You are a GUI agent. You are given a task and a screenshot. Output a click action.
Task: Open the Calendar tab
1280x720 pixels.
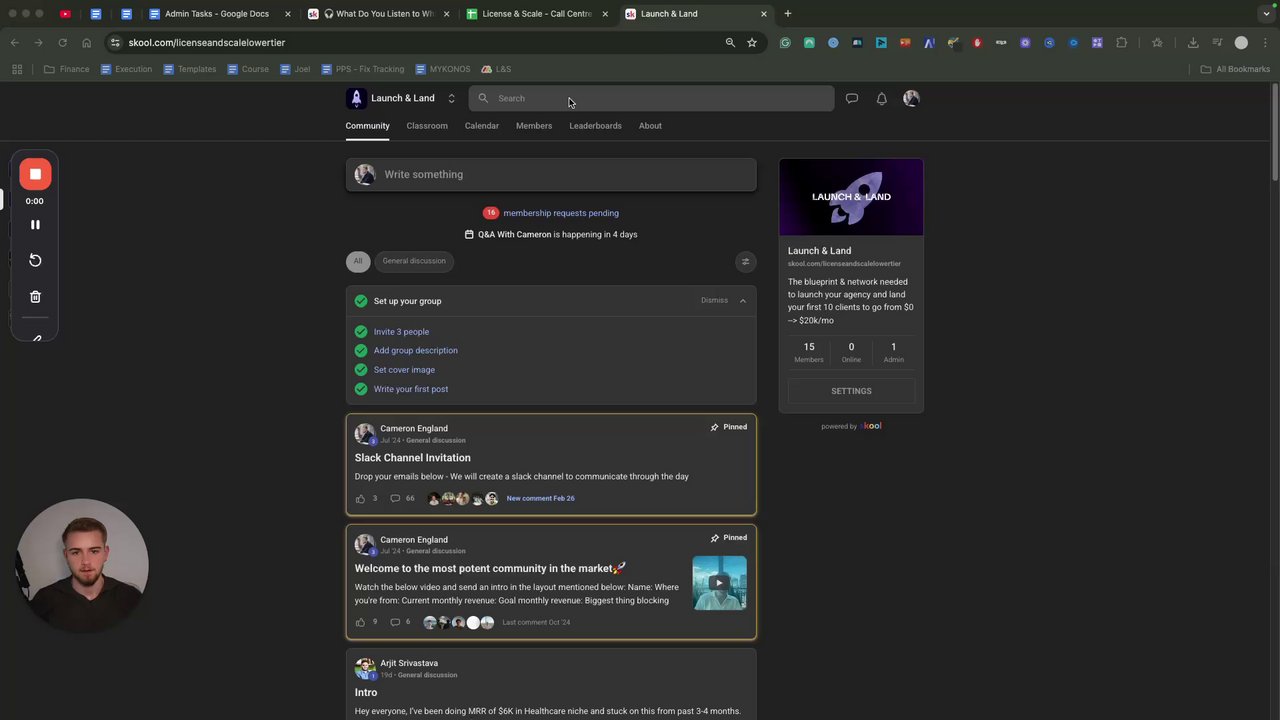pos(482,126)
